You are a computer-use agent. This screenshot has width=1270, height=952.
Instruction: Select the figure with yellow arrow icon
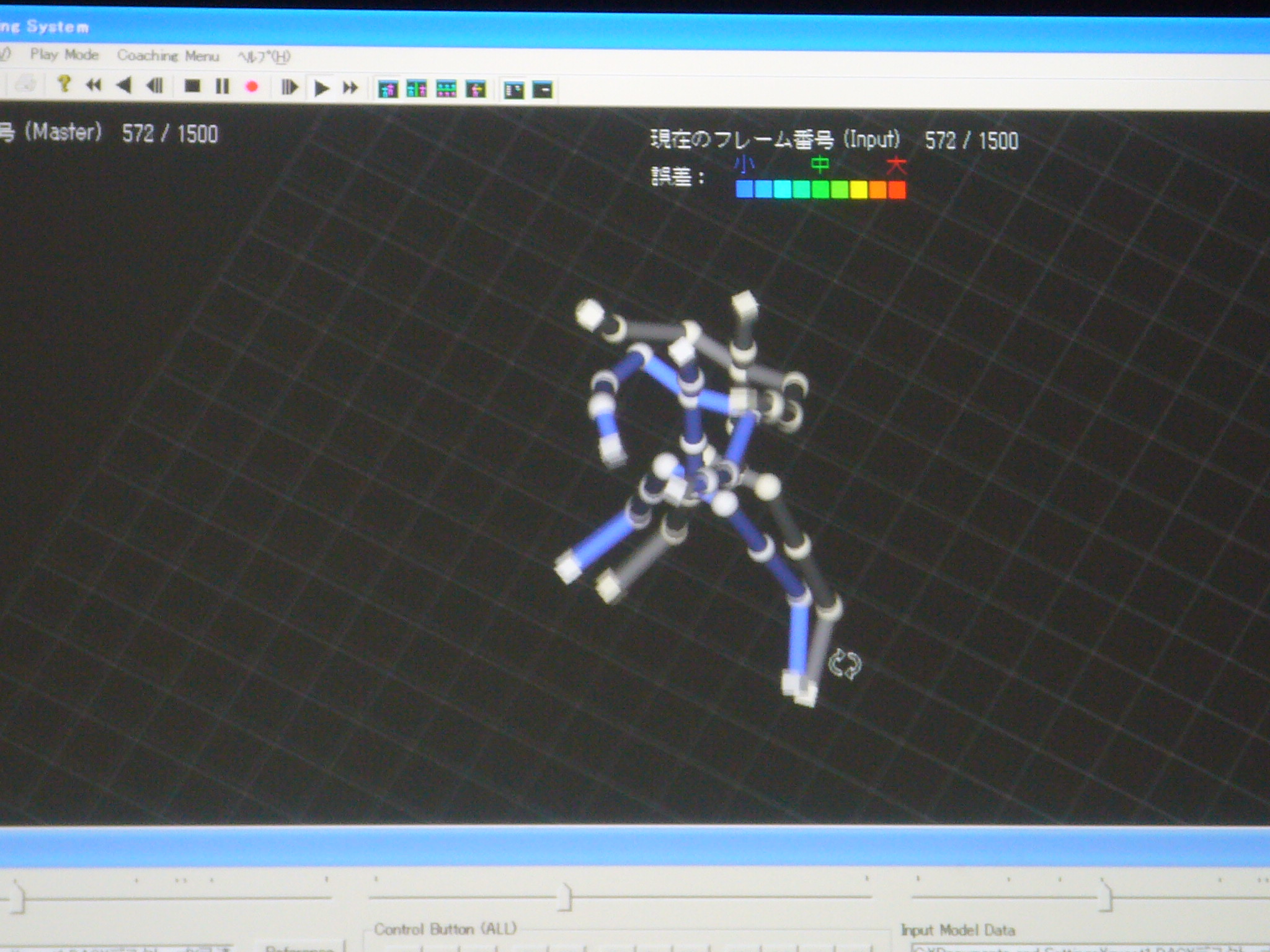476,90
